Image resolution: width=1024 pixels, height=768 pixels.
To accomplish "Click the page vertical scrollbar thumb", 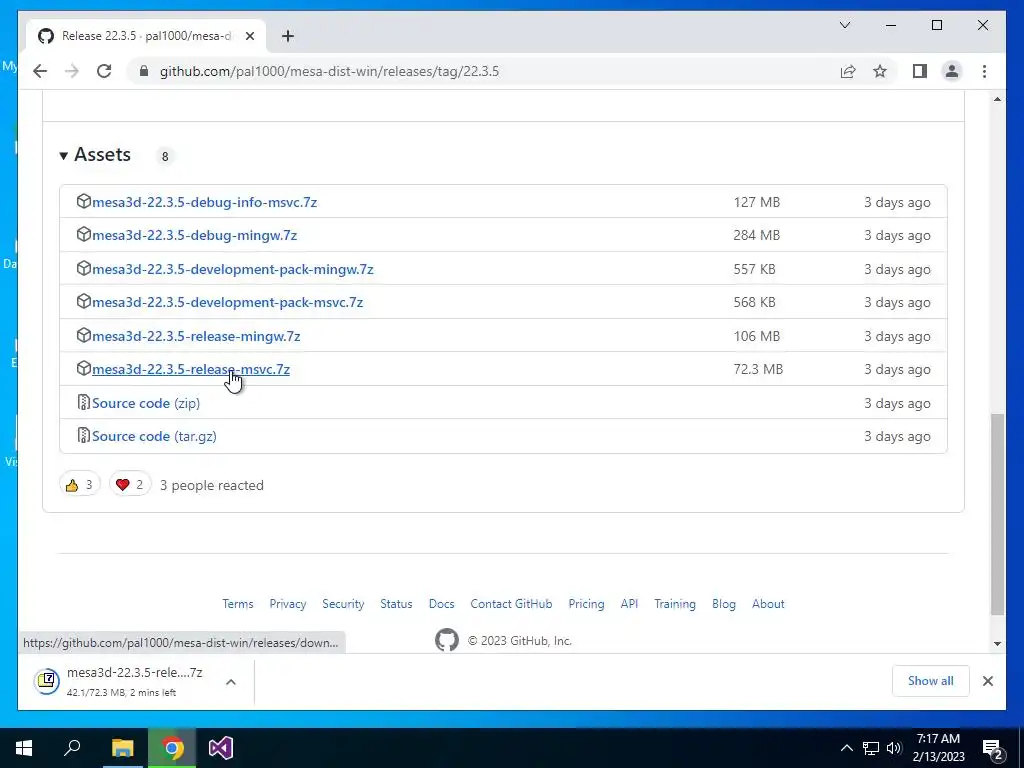I will pyautogui.click(x=997, y=514).
